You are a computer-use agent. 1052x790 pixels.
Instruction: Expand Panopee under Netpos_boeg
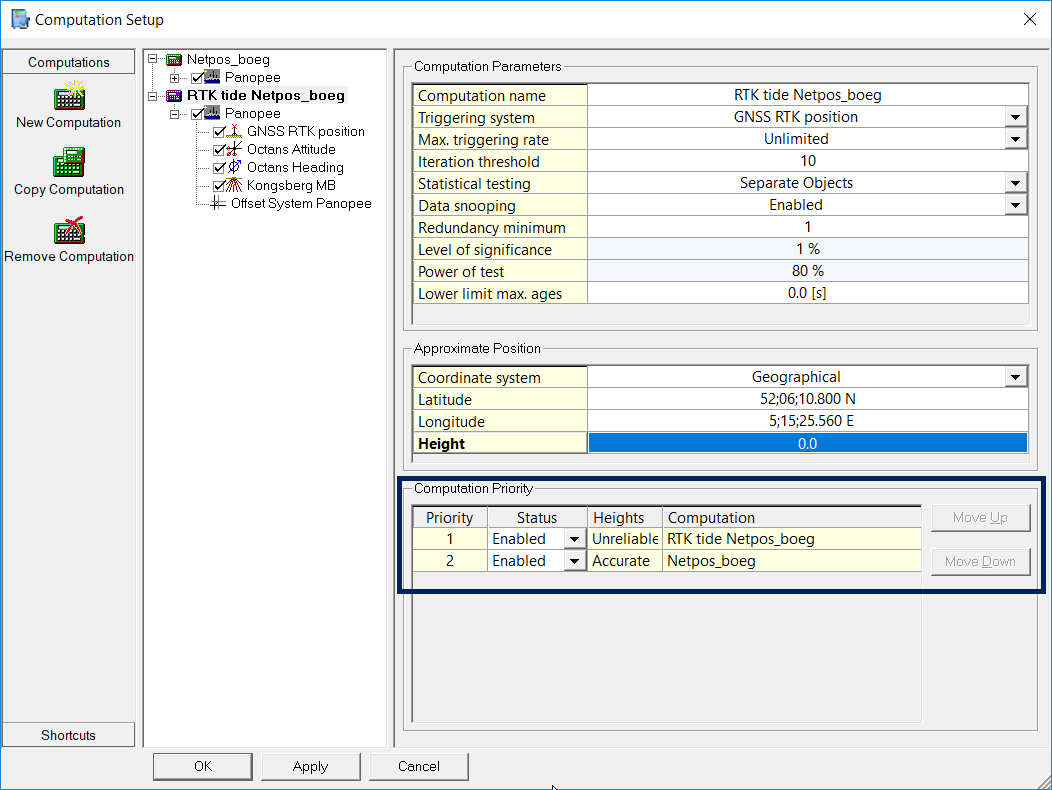[x=175, y=78]
